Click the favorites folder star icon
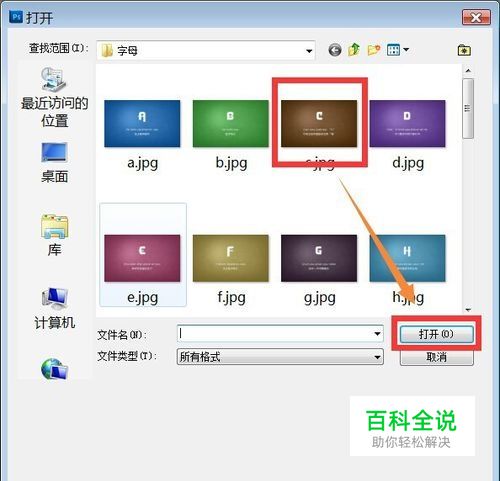 [x=464, y=50]
